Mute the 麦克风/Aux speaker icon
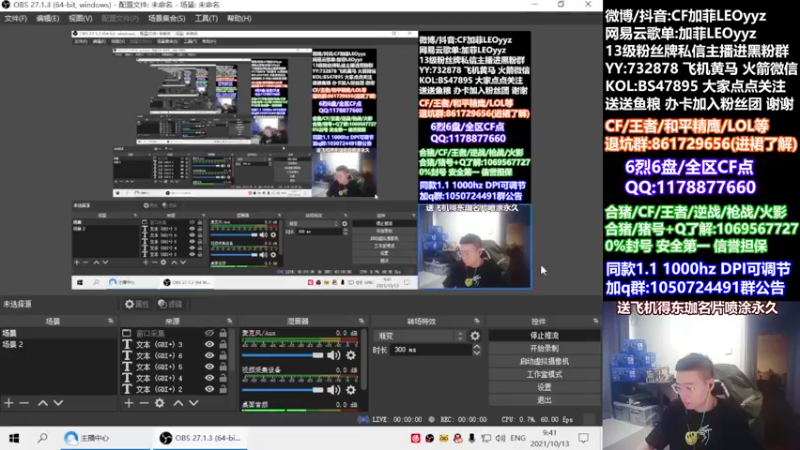Screen dimensions: 800x450 [x=334, y=355]
